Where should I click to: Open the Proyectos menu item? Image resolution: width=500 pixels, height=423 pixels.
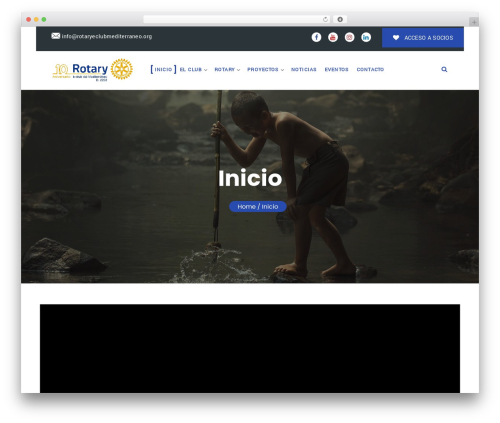(263, 69)
